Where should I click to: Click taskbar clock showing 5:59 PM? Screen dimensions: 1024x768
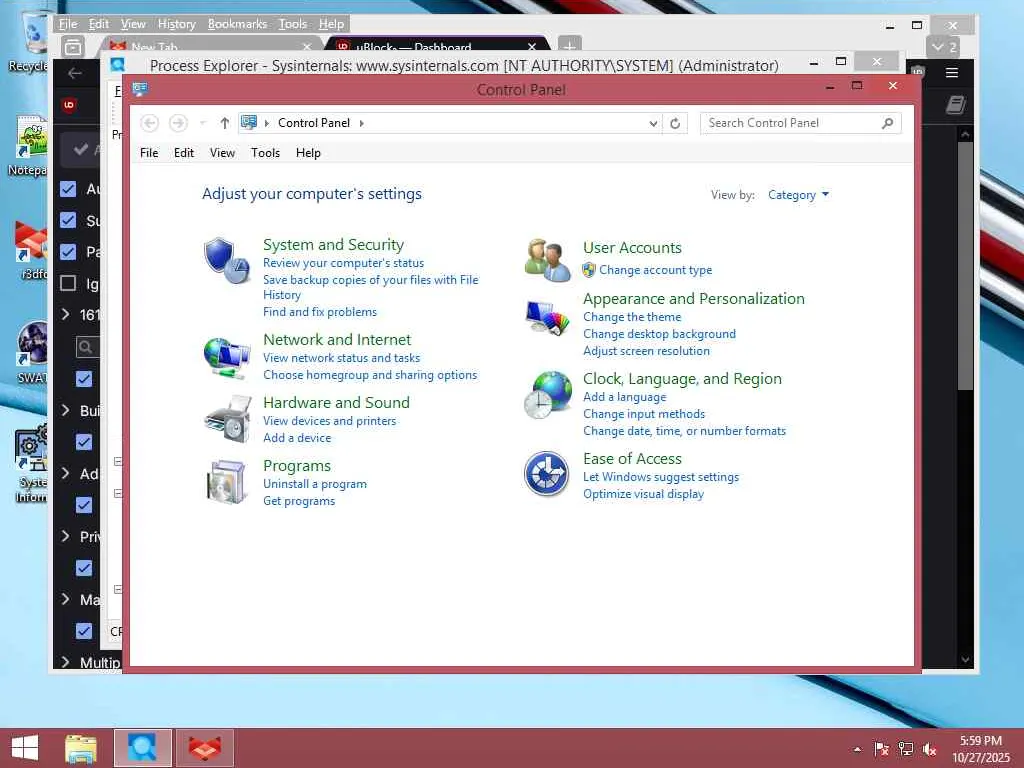(981, 749)
